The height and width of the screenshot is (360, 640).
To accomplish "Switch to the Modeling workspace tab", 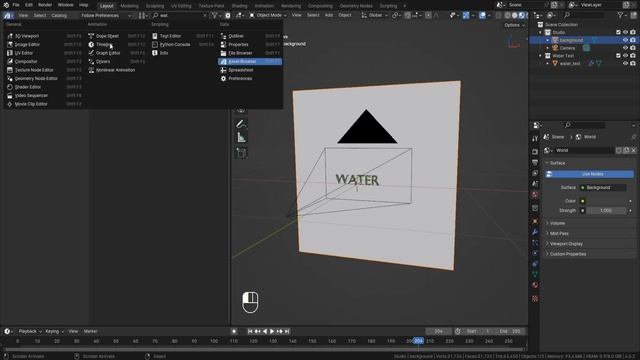I will point(129,6).
